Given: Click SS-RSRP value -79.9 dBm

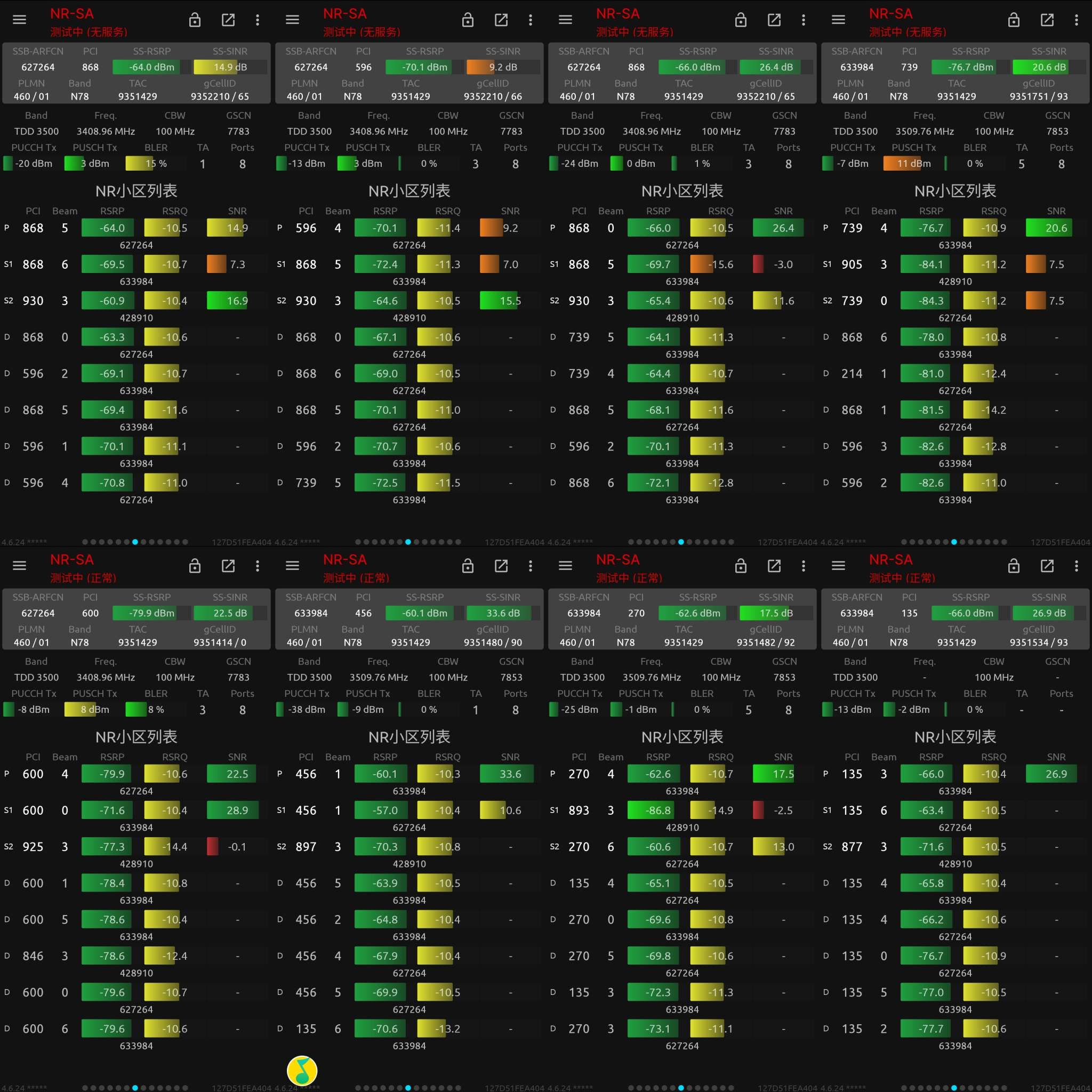Looking at the screenshot, I should point(151,613).
